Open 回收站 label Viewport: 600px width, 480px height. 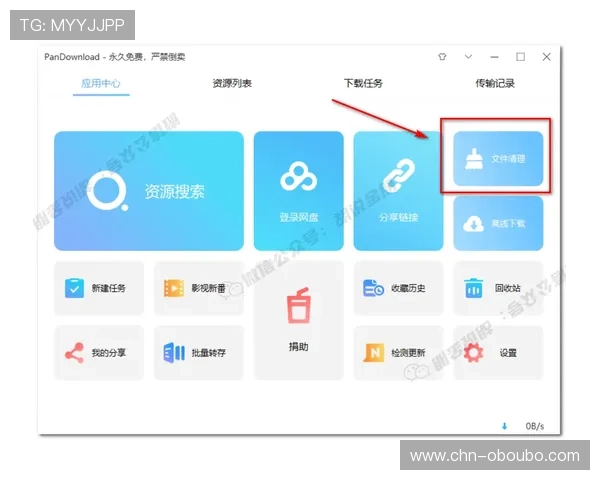pos(508,288)
